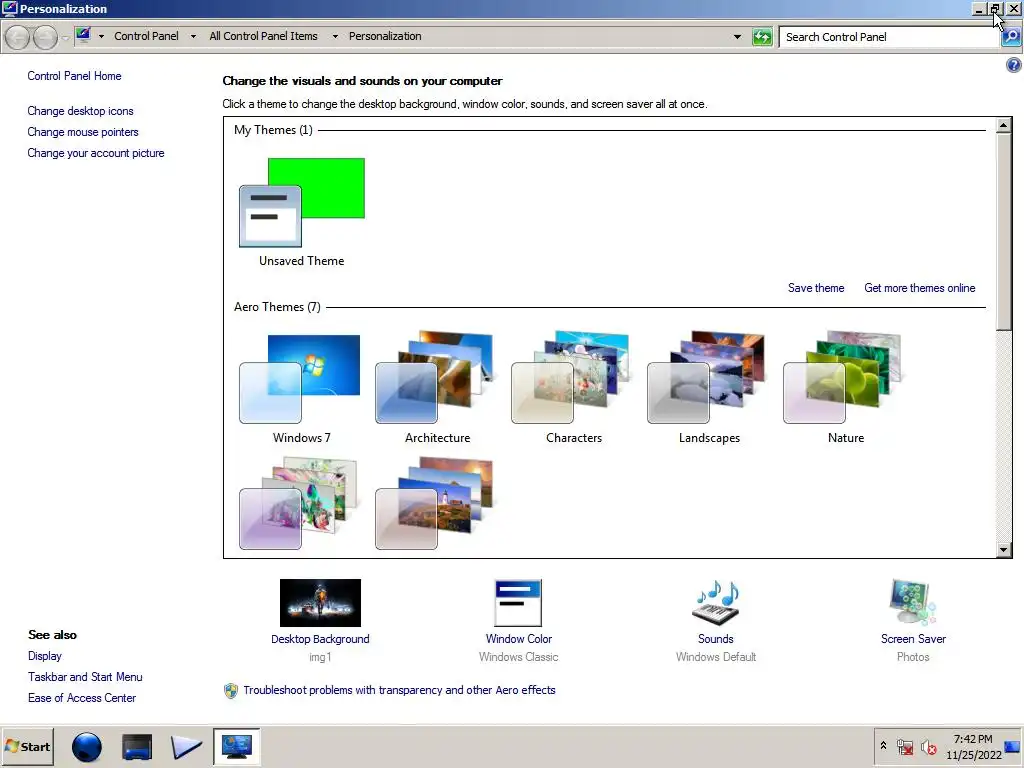Open Help with the blue question mark

(1014, 65)
